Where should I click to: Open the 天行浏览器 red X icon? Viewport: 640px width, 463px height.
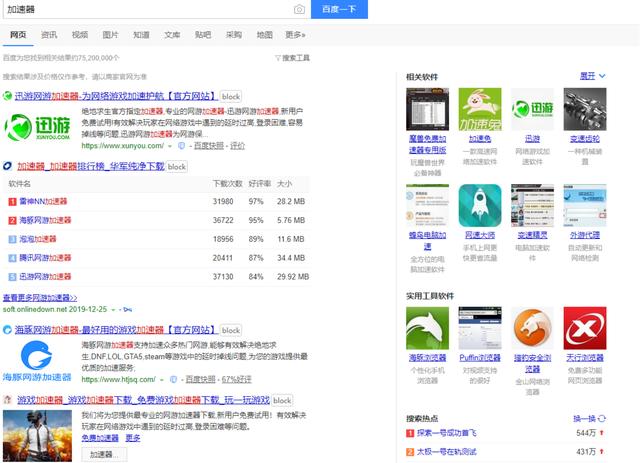click(x=585, y=328)
